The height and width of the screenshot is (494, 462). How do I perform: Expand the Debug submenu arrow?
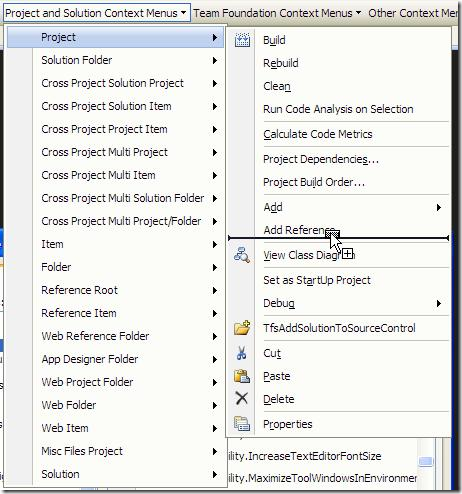[x=439, y=303]
